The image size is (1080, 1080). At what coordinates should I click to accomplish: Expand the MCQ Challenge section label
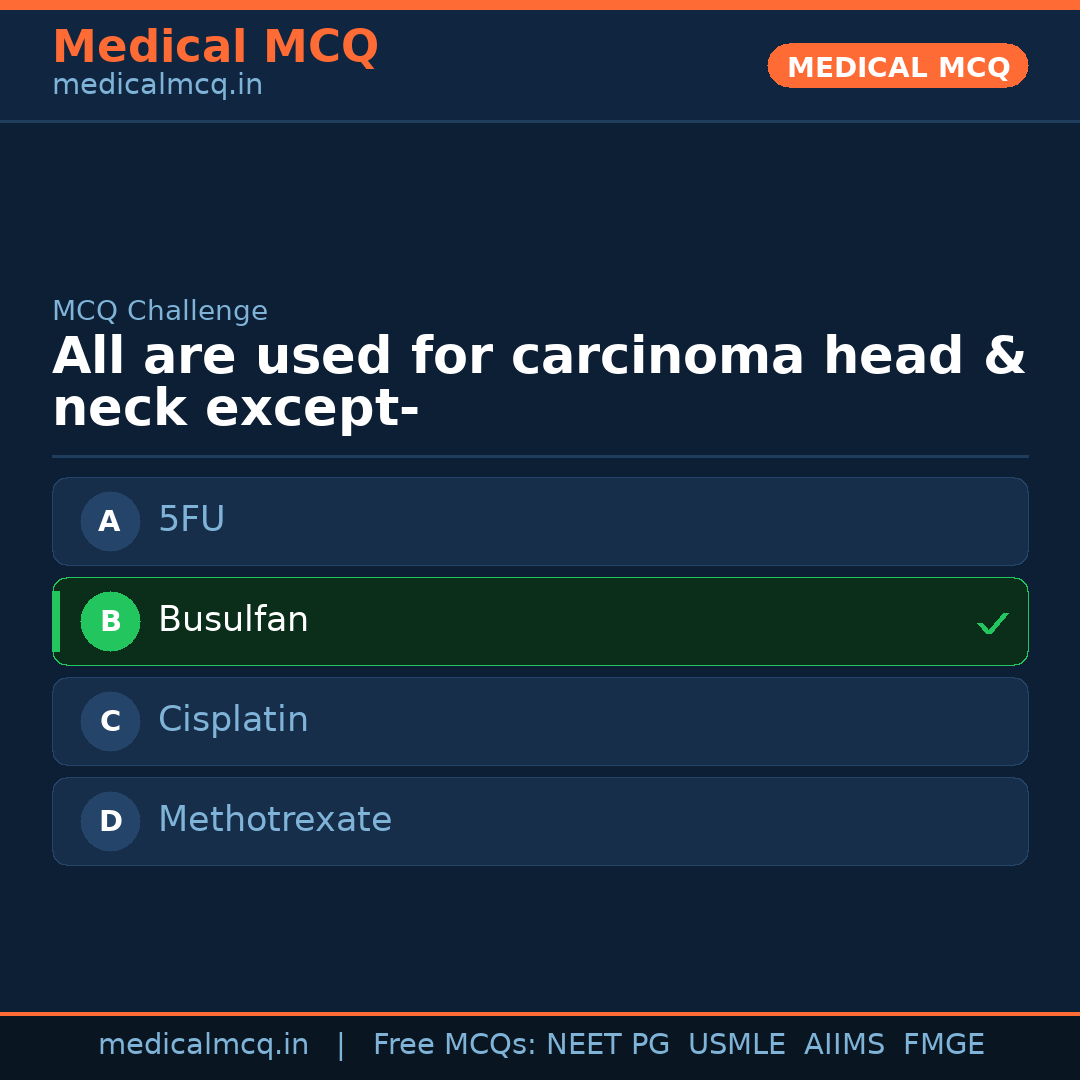160,311
